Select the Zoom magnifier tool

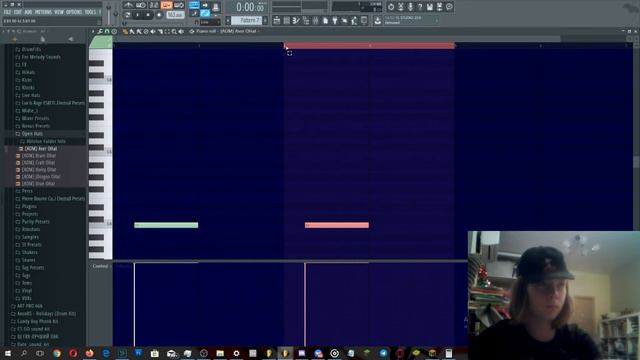click(174, 31)
